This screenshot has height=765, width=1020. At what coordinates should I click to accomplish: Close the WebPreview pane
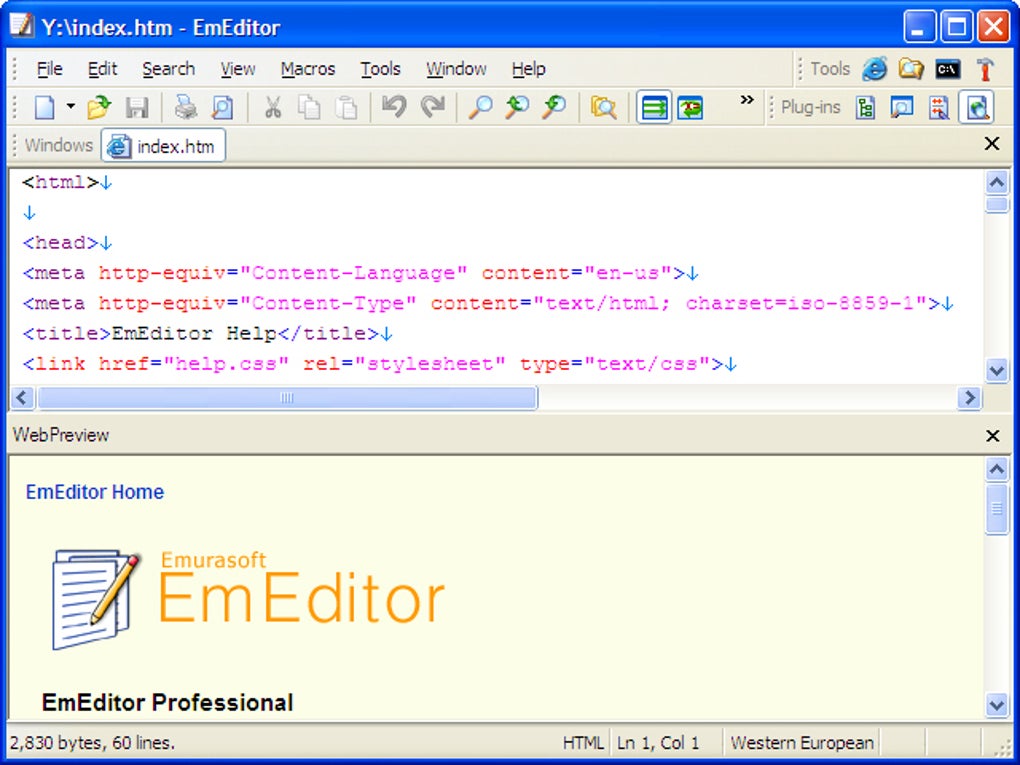[x=992, y=435]
